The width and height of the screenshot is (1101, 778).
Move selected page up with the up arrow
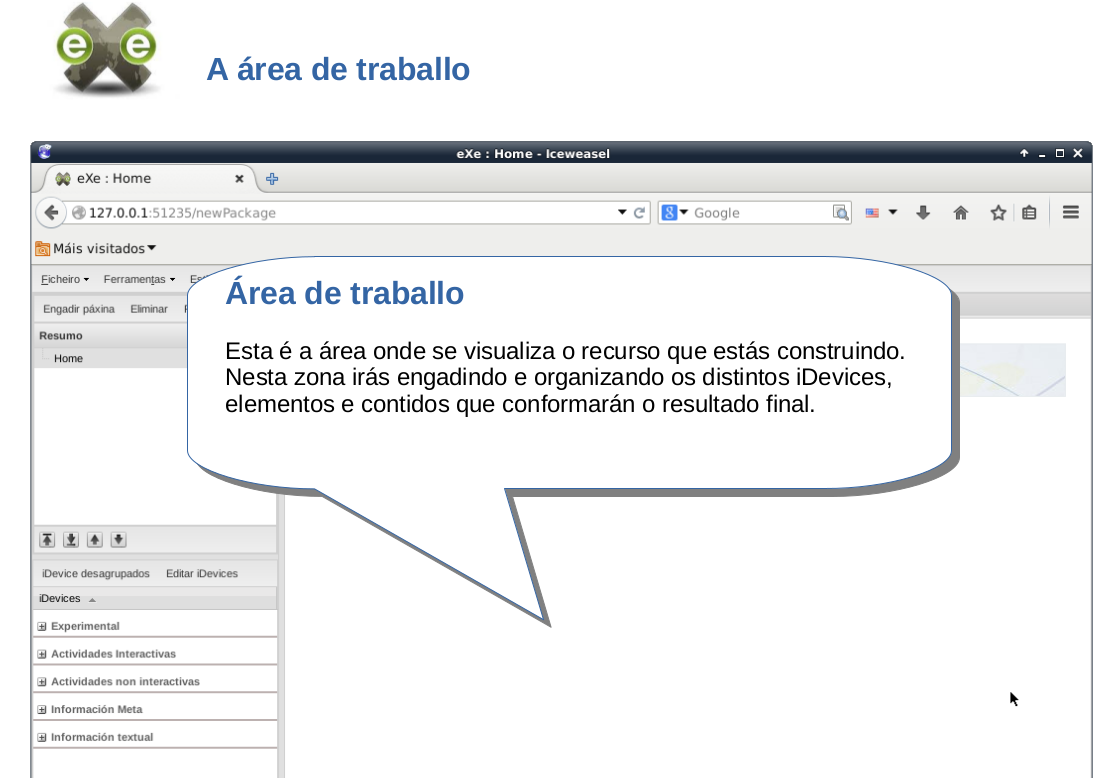point(95,540)
